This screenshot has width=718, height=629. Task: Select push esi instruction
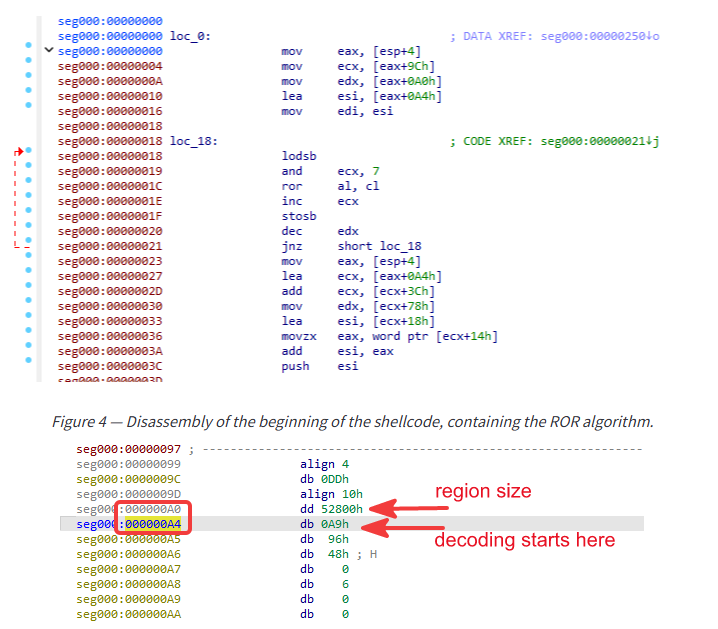[320, 366]
